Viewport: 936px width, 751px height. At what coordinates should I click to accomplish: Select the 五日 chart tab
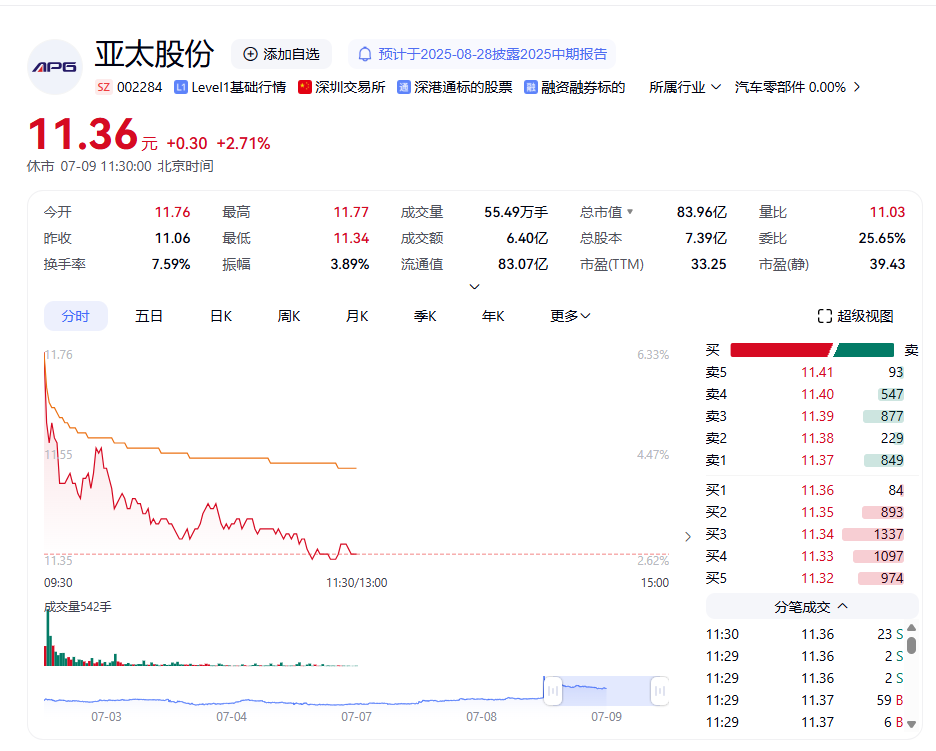coord(149,316)
